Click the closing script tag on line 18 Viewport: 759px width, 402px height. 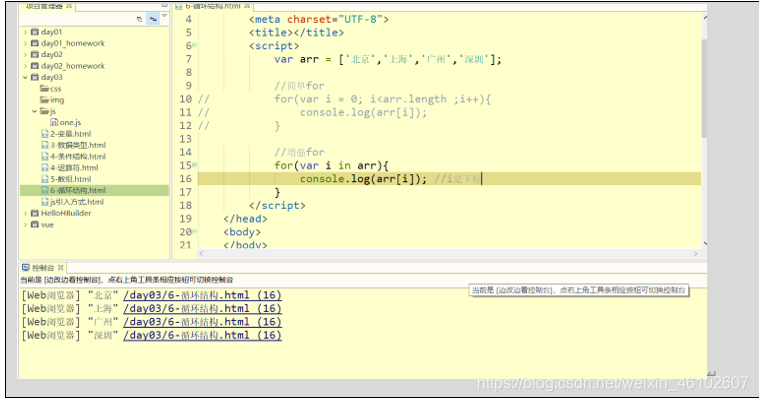277,205
